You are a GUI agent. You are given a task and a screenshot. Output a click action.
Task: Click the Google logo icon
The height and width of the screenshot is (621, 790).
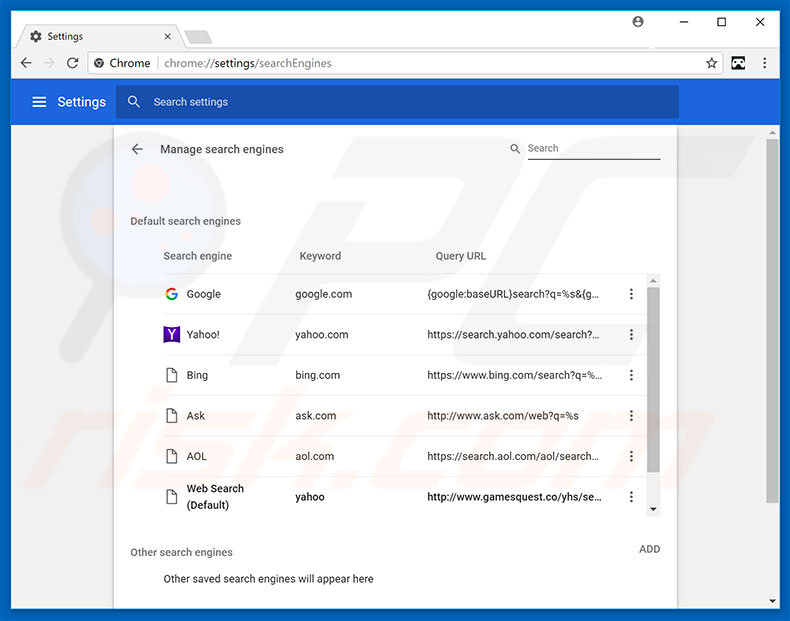pyautogui.click(x=171, y=294)
